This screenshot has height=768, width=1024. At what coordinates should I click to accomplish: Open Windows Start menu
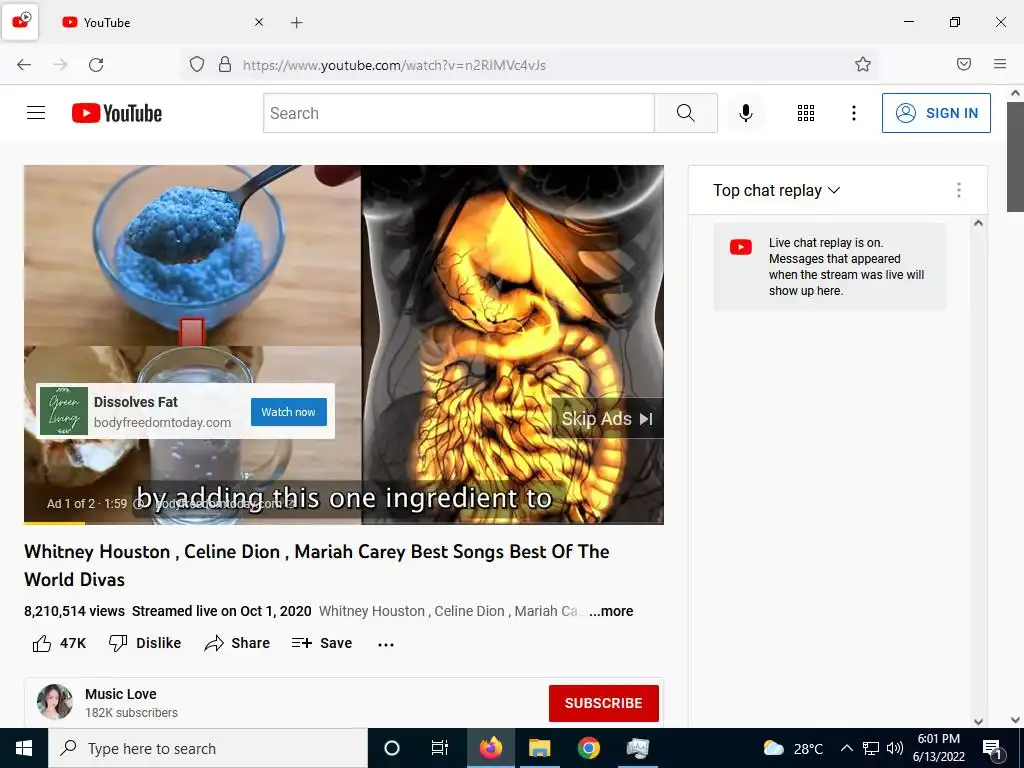click(24, 748)
